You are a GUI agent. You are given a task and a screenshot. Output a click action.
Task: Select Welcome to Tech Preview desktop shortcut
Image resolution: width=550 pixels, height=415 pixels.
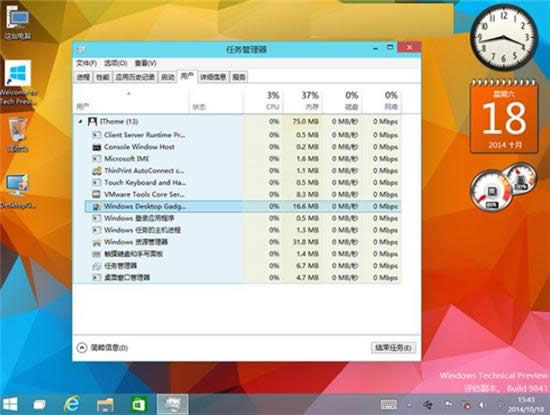(x=18, y=83)
